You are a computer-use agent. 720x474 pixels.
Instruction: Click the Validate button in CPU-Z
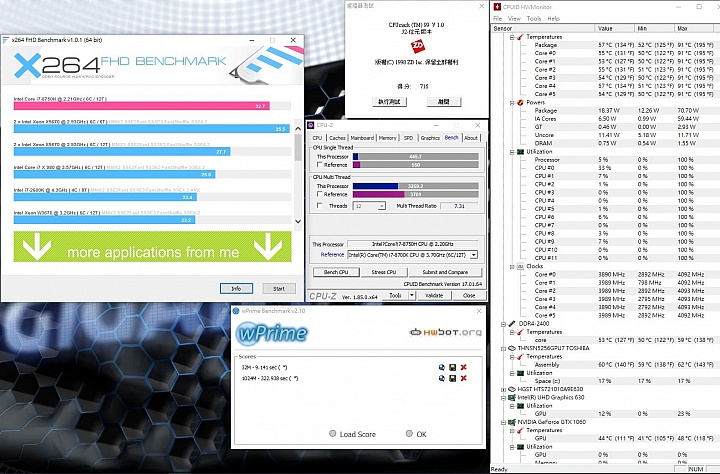[434, 295]
